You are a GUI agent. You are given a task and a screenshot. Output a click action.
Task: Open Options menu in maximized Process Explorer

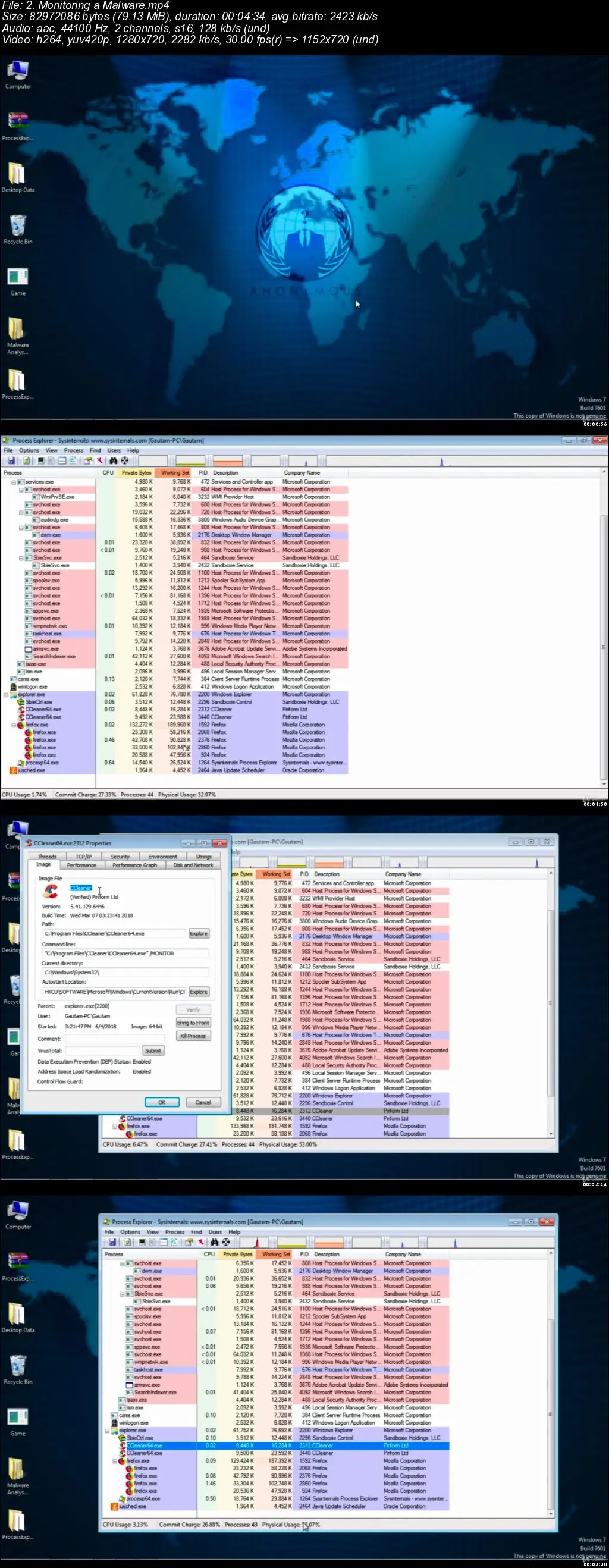(x=29, y=450)
